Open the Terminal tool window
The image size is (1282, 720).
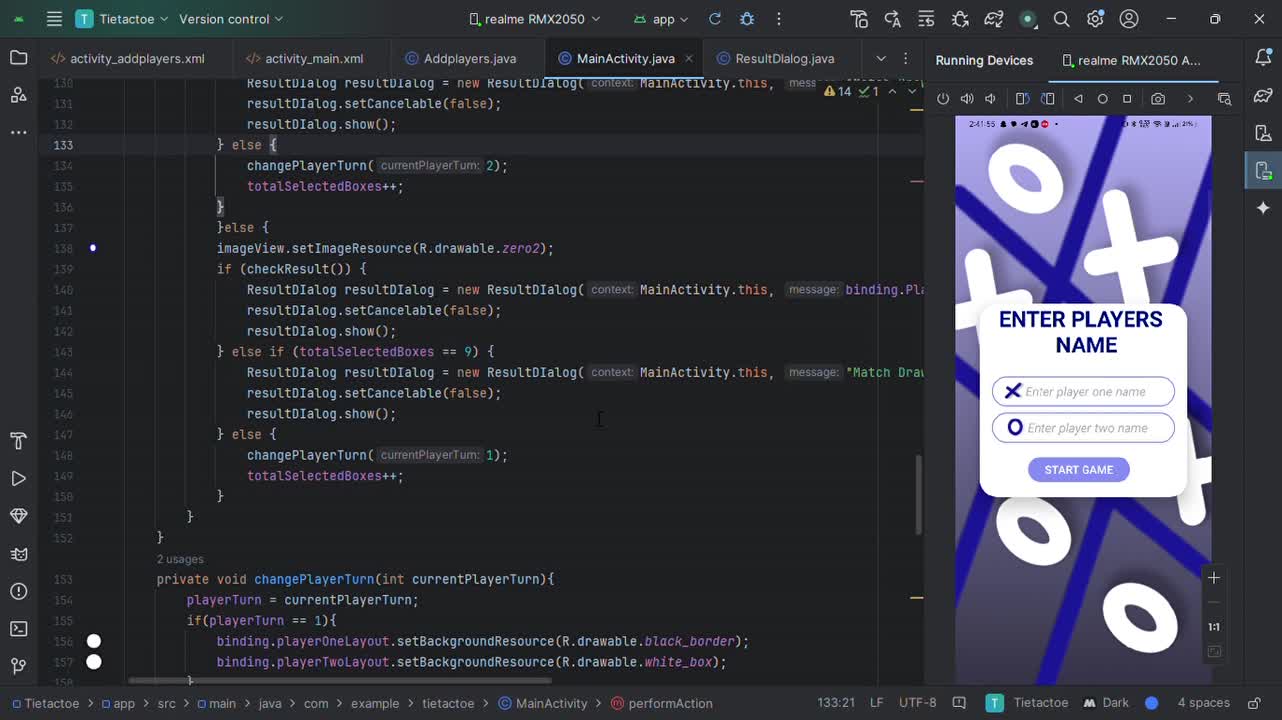point(18,629)
